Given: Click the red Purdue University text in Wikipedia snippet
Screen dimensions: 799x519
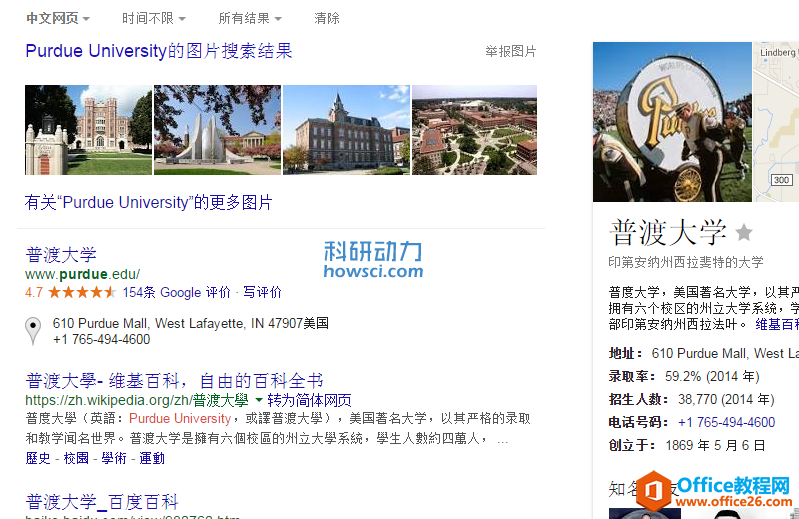Looking at the screenshot, I should pyautogui.click(x=180, y=419).
